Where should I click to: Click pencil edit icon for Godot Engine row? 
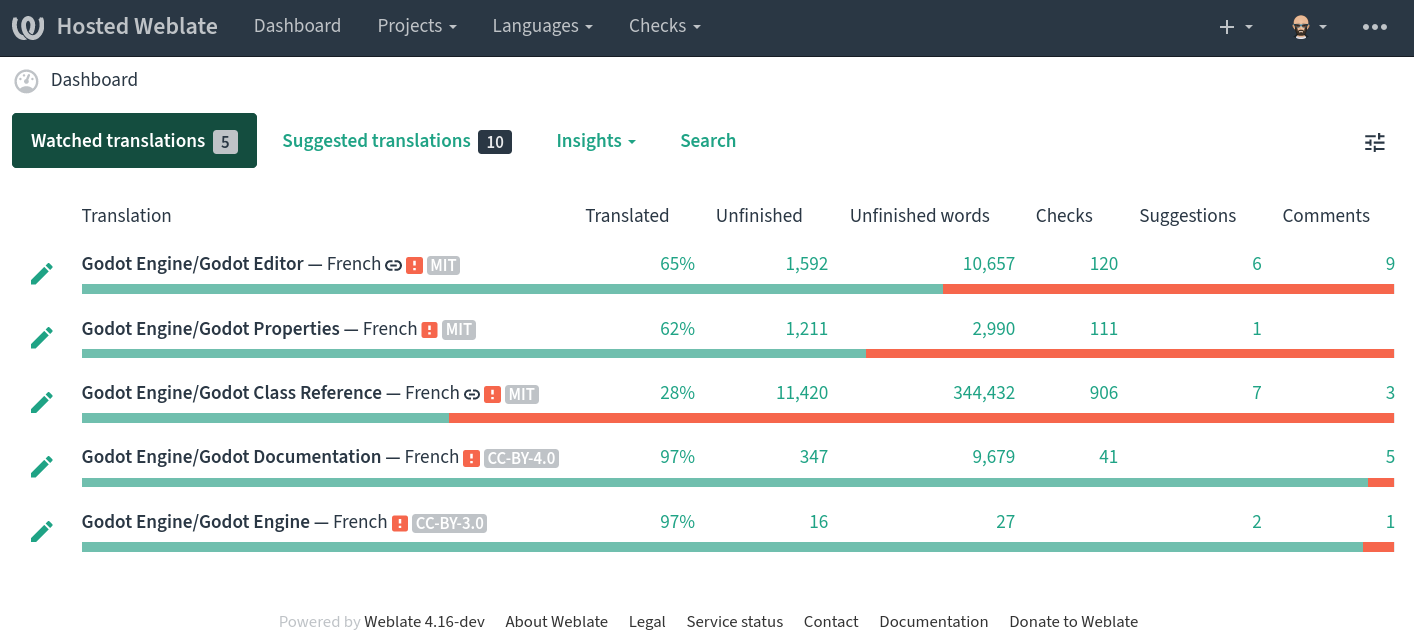click(x=42, y=531)
